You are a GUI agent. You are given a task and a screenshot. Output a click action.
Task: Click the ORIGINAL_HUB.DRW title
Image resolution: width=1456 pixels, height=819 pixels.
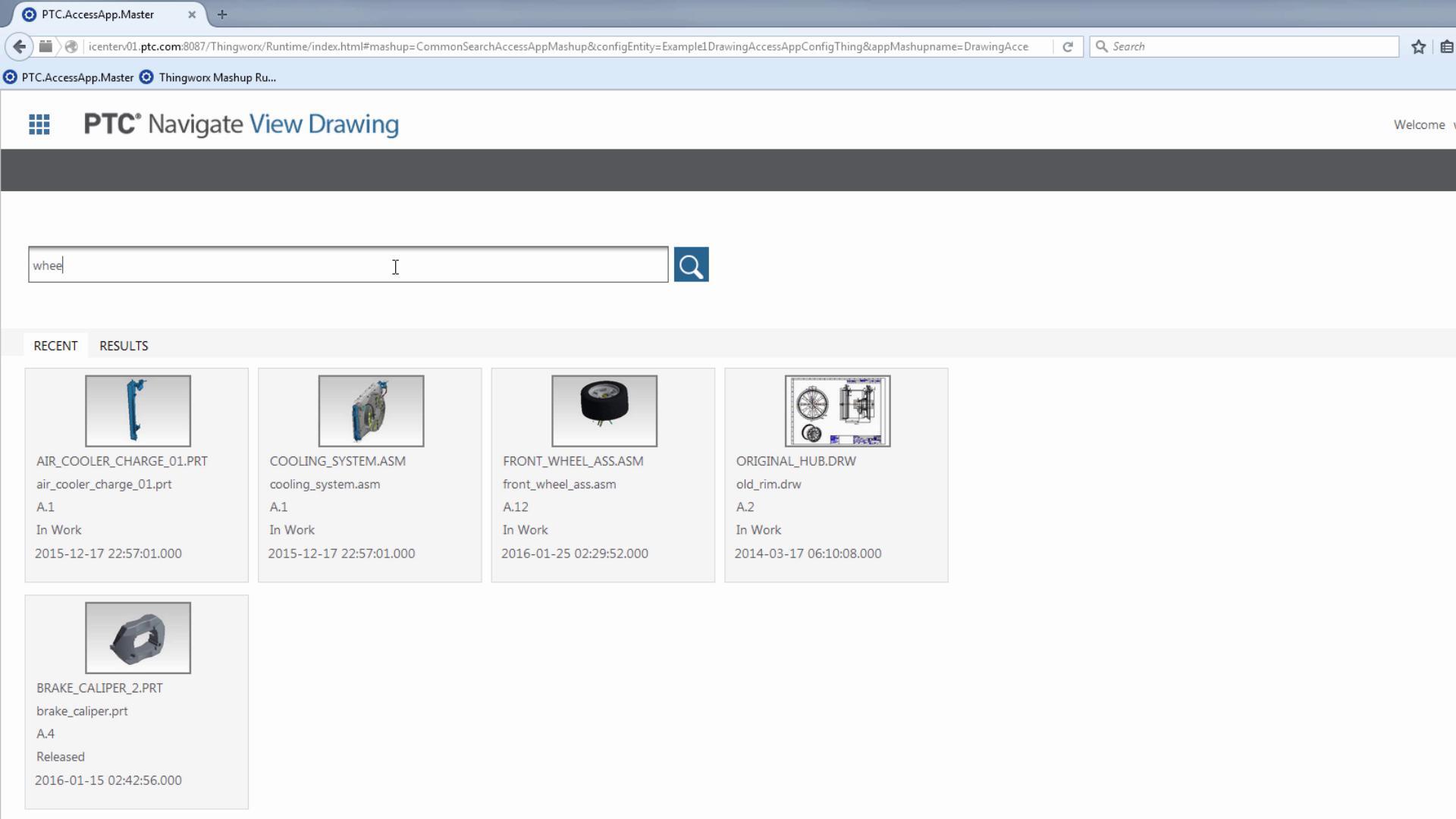(795, 461)
